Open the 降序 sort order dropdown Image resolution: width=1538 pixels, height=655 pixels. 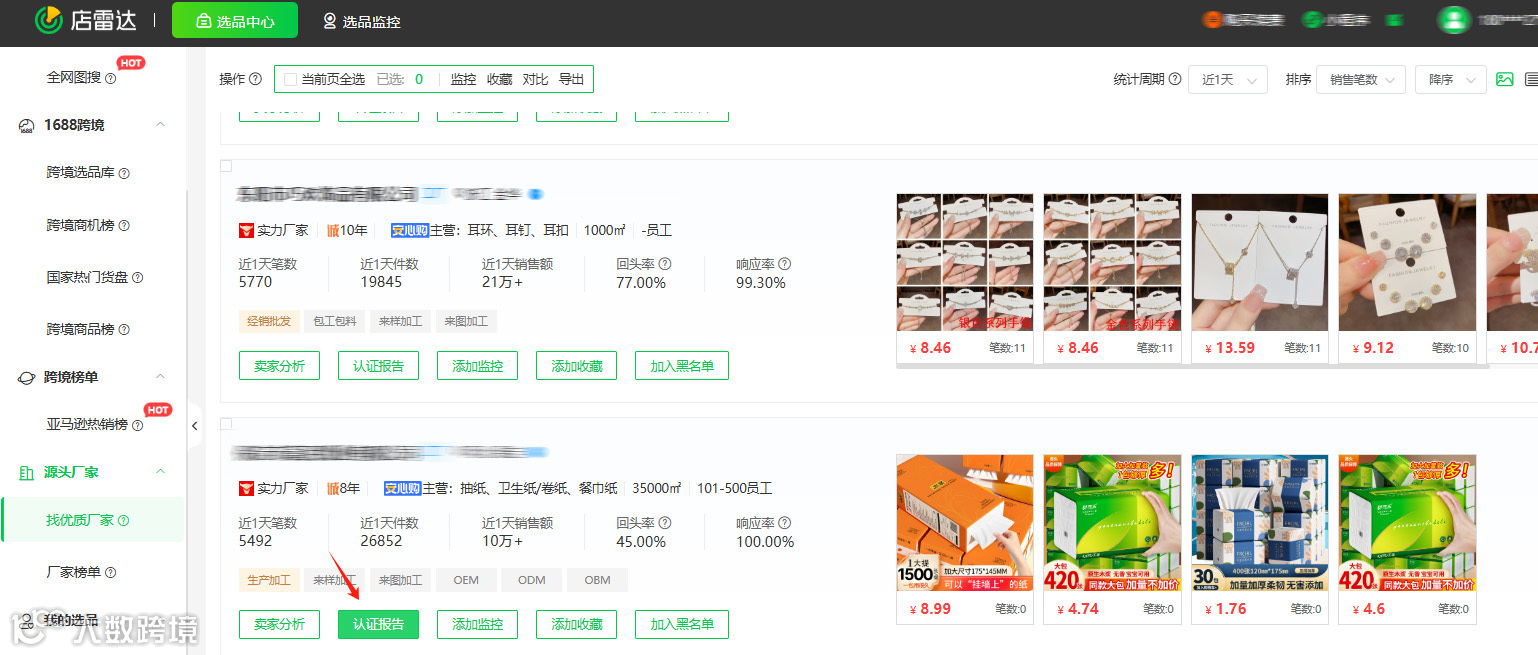1450,80
